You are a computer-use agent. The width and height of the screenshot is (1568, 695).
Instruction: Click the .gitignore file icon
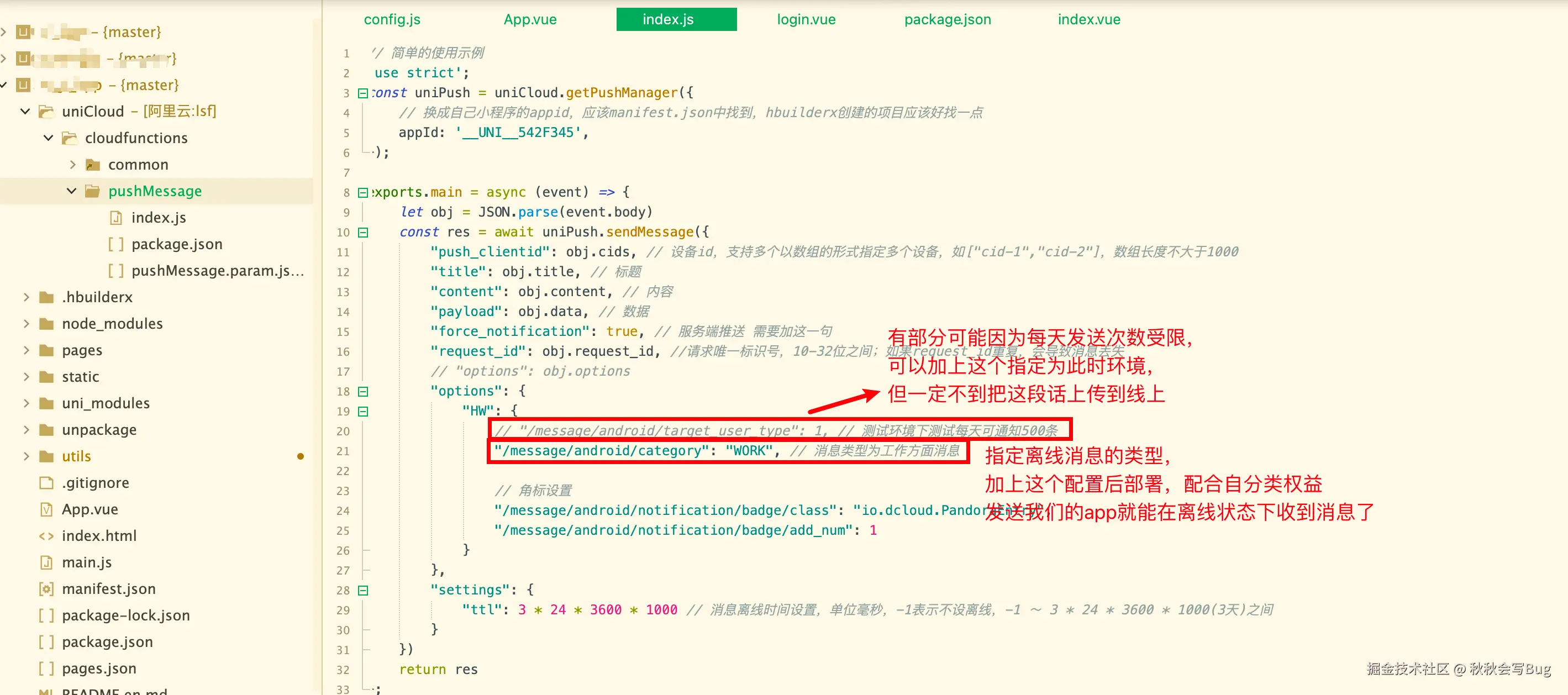tap(46, 483)
